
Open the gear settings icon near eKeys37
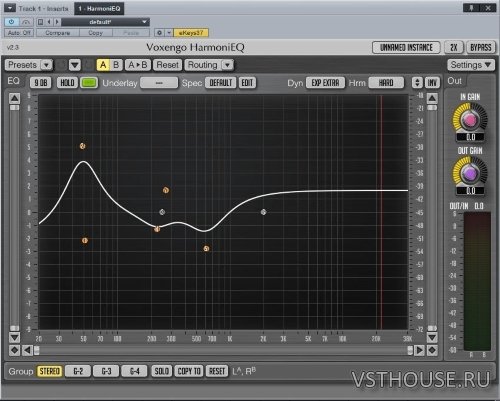tap(159, 33)
